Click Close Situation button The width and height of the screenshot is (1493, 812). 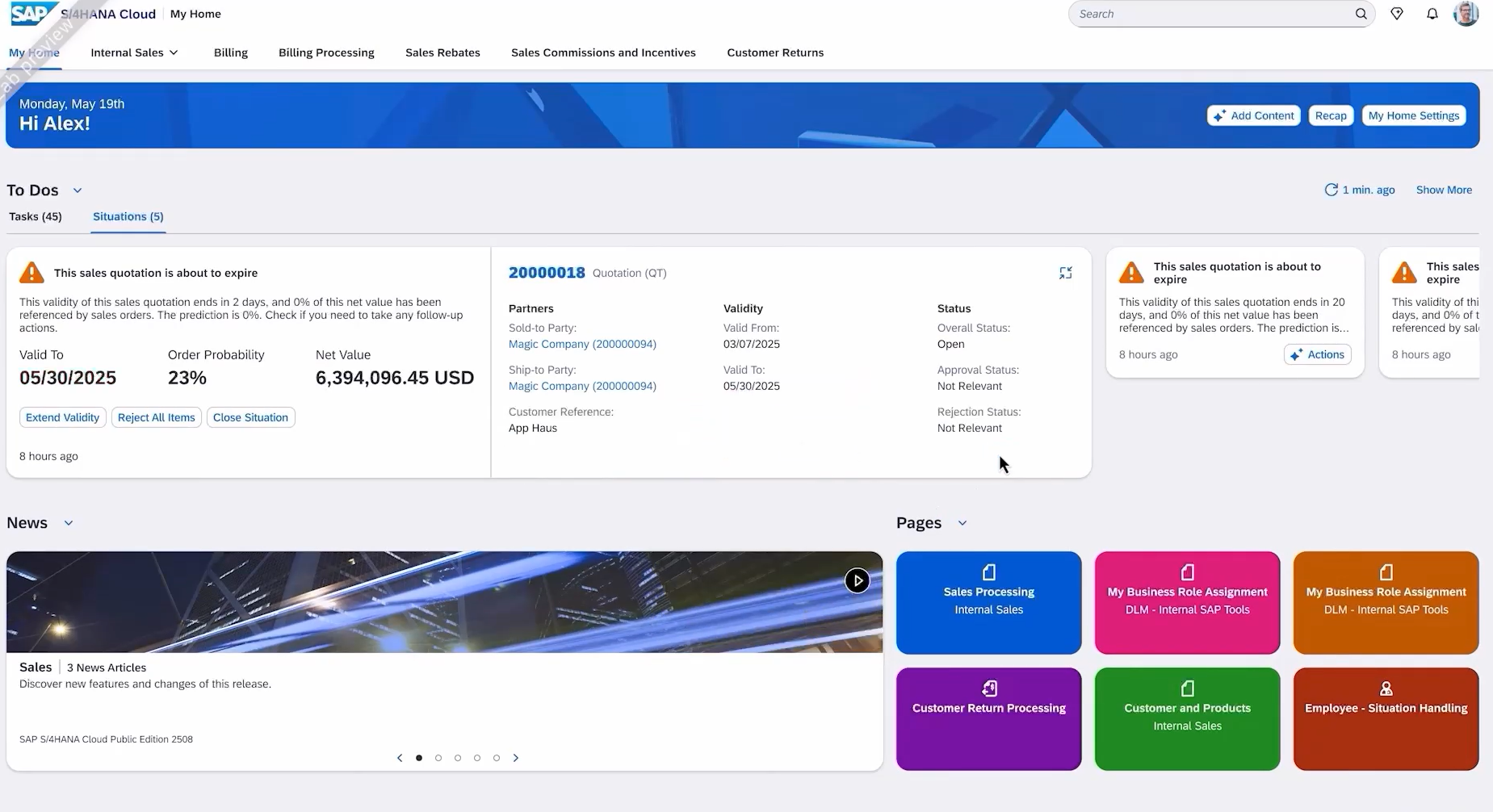pos(250,417)
